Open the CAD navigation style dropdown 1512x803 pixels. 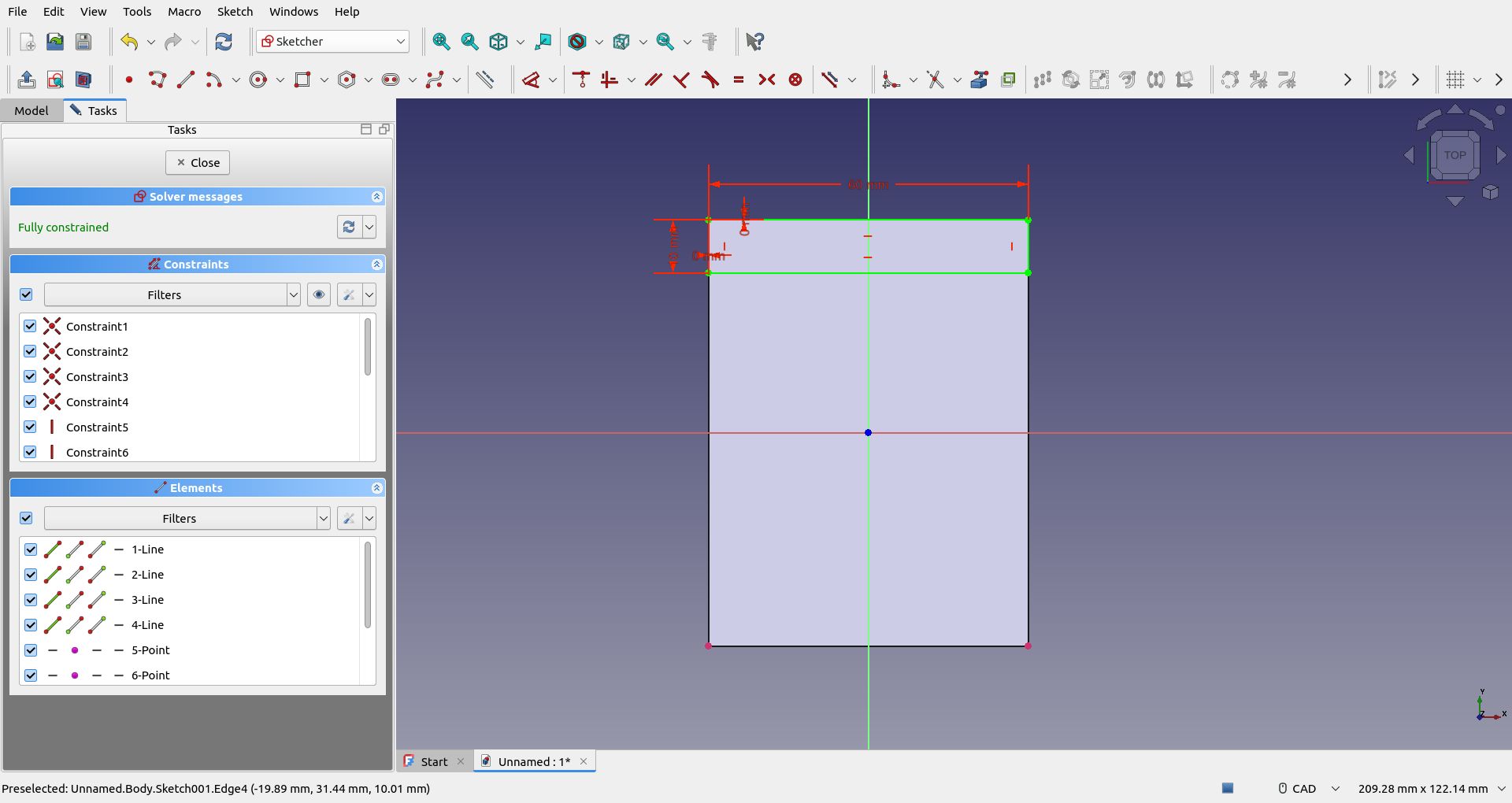[x=1308, y=788]
